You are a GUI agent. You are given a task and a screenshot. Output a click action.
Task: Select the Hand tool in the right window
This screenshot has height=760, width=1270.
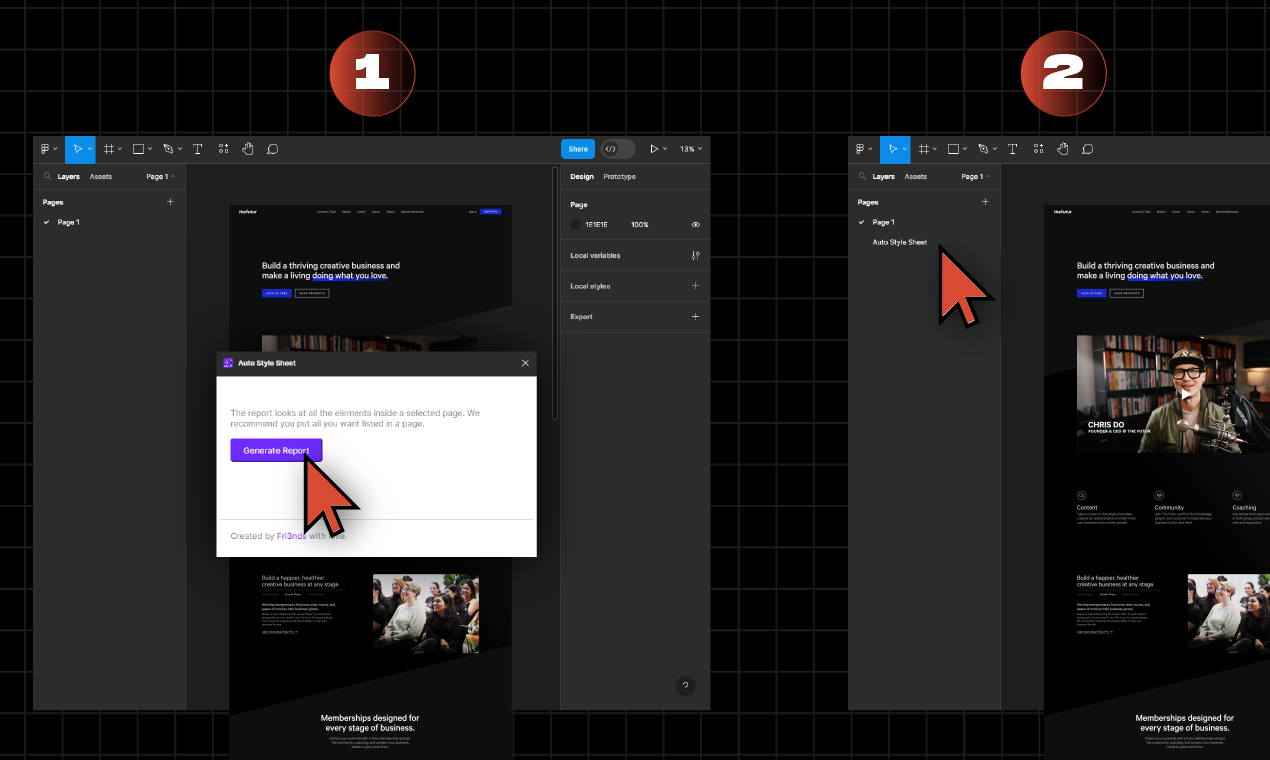click(1063, 149)
